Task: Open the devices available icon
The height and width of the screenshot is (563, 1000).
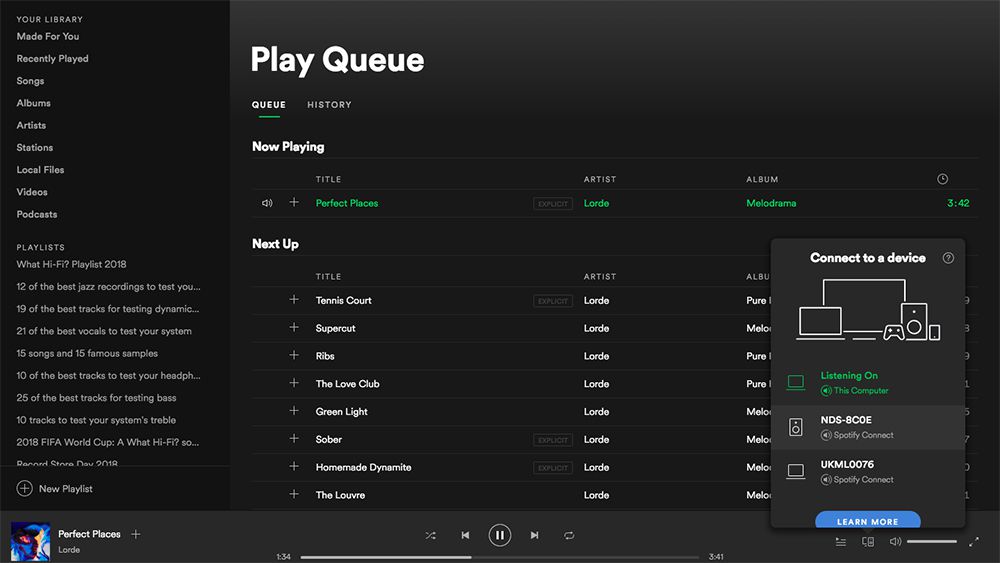Action: tap(868, 542)
